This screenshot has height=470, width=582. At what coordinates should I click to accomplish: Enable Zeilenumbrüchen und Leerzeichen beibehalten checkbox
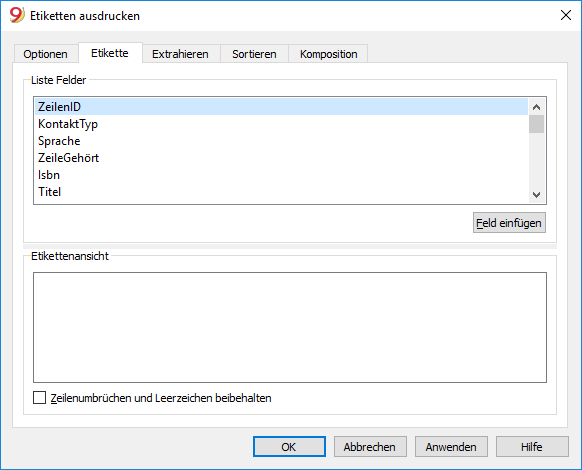pyautogui.click(x=39, y=398)
